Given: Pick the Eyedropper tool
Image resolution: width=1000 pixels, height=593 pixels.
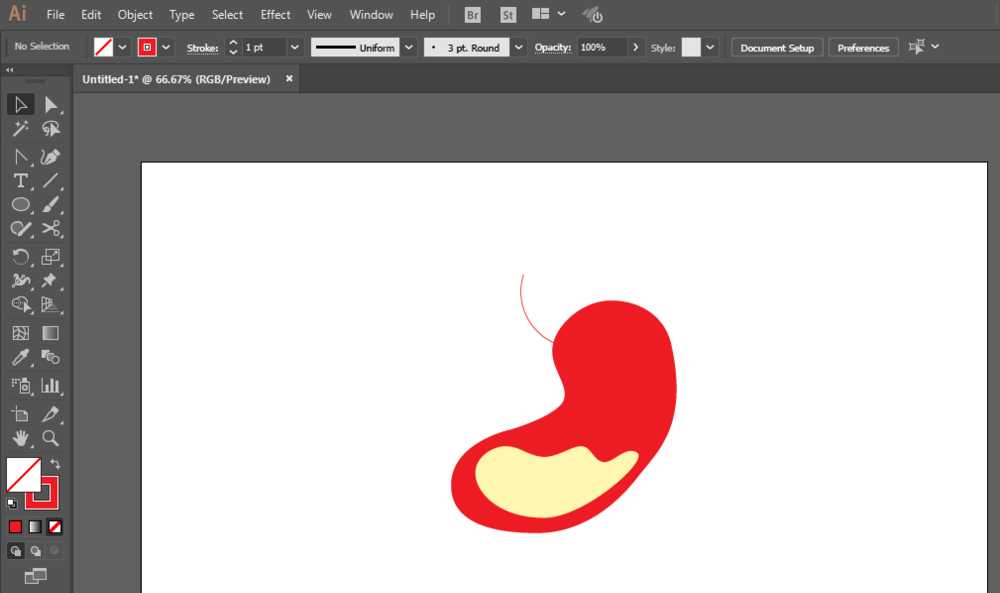Looking at the screenshot, I should click(x=20, y=357).
